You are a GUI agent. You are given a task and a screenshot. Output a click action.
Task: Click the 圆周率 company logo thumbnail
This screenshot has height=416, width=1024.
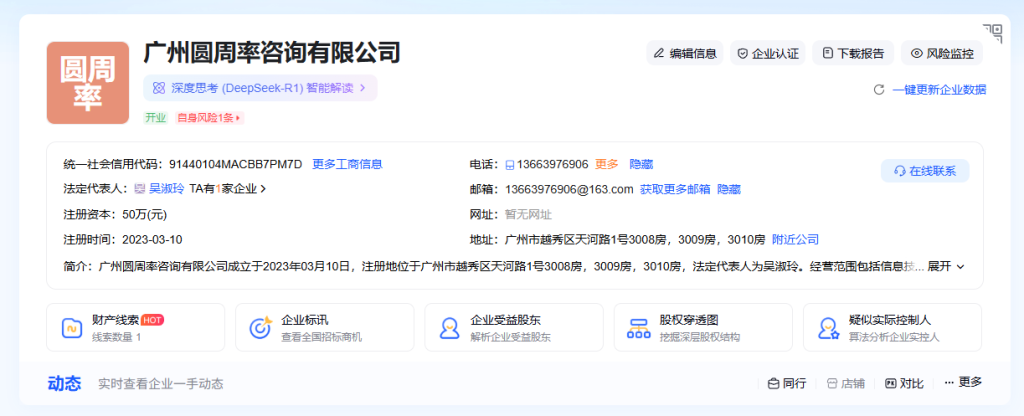click(x=88, y=83)
